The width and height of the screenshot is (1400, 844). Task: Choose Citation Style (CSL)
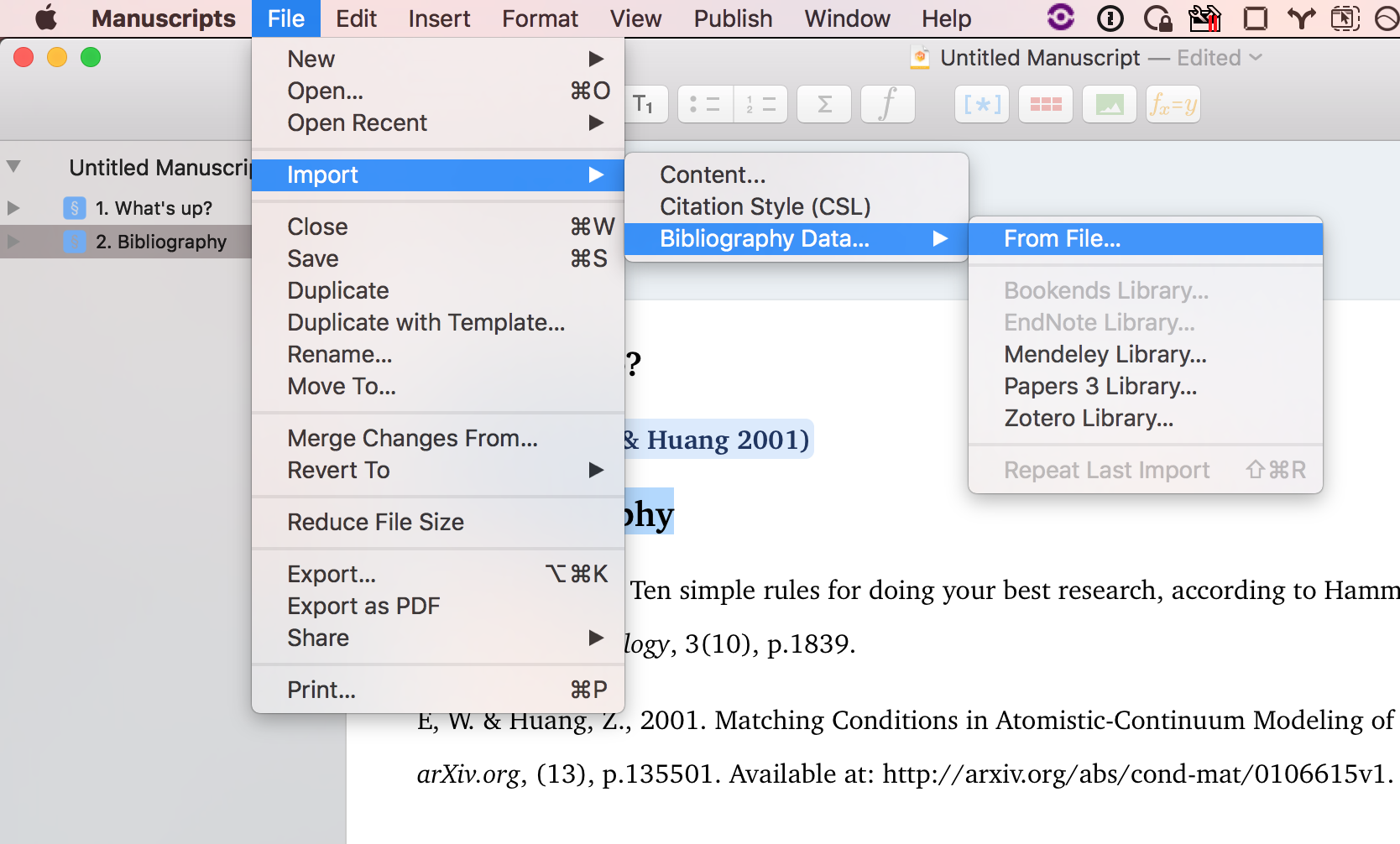point(797,206)
